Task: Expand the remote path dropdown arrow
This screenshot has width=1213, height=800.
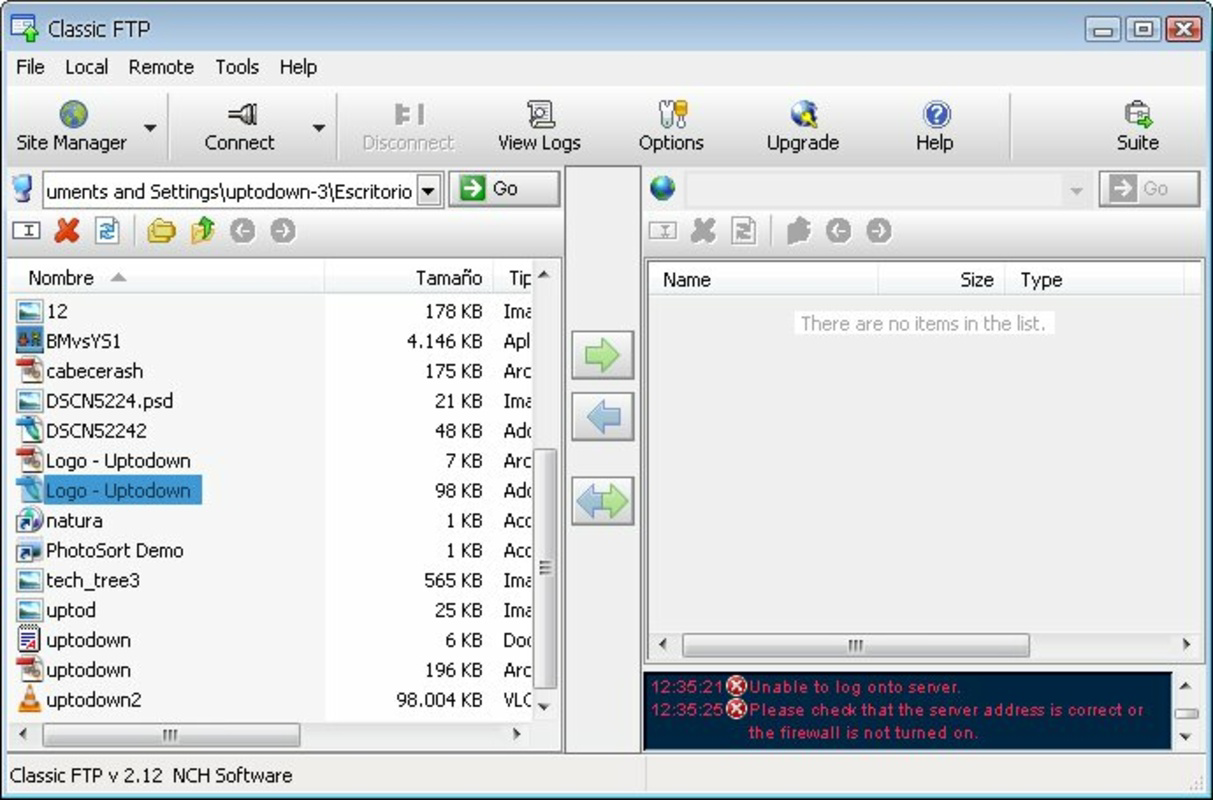Action: coord(1076,190)
